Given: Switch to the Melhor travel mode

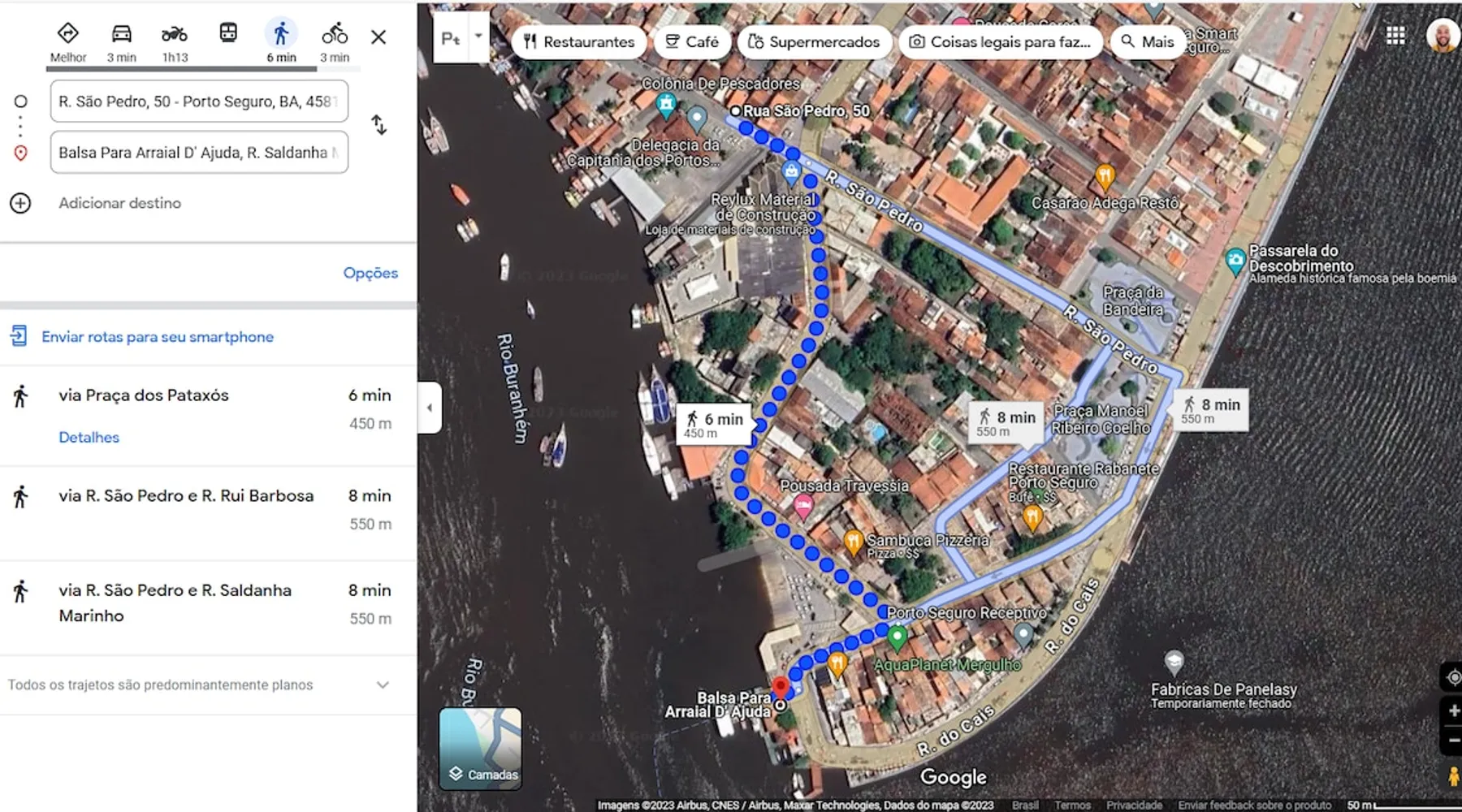Looking at the screenshot, I should (68, 34).
